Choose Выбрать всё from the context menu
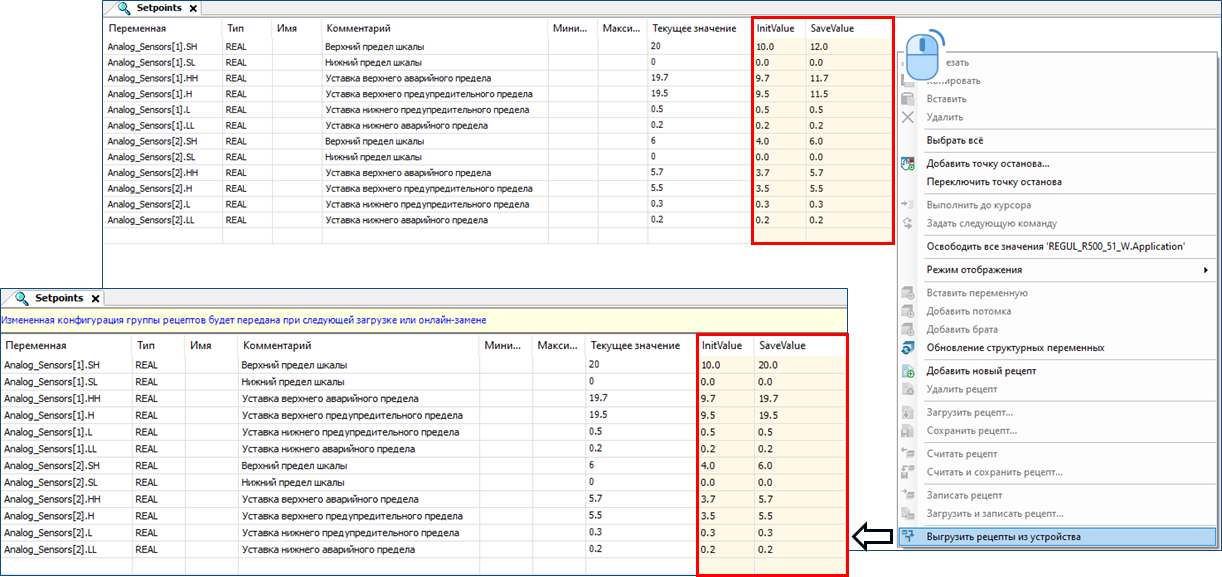Viewport: 1222px width, 577px height. click(961, 140)
